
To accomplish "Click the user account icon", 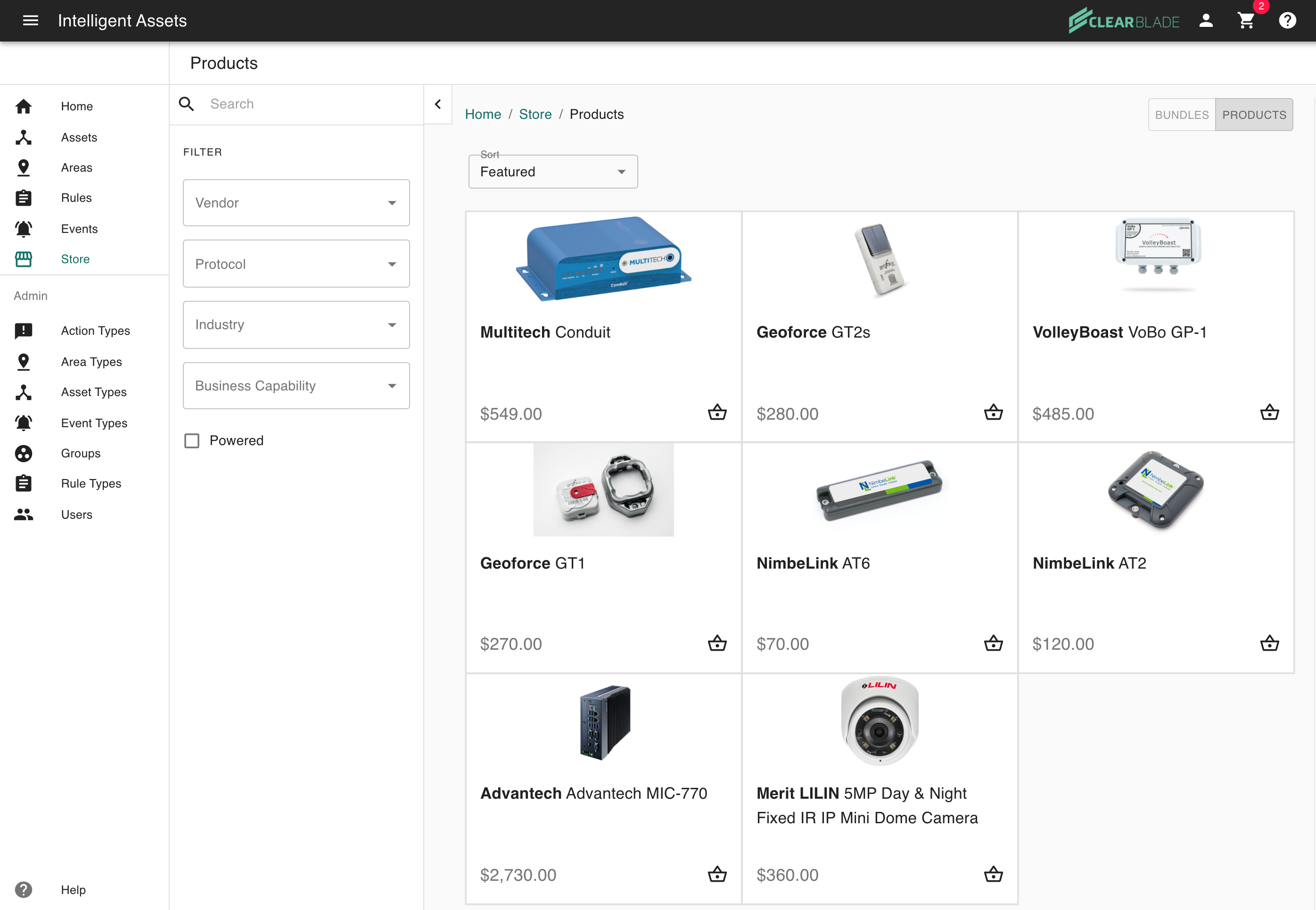I will [x=1206, y=21].
